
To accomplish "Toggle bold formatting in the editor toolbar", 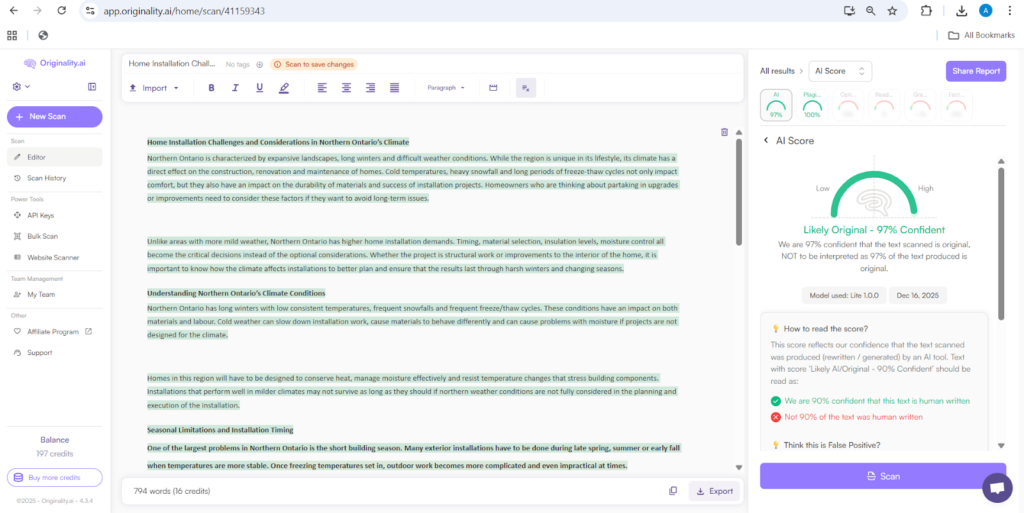I will (211, 88).
